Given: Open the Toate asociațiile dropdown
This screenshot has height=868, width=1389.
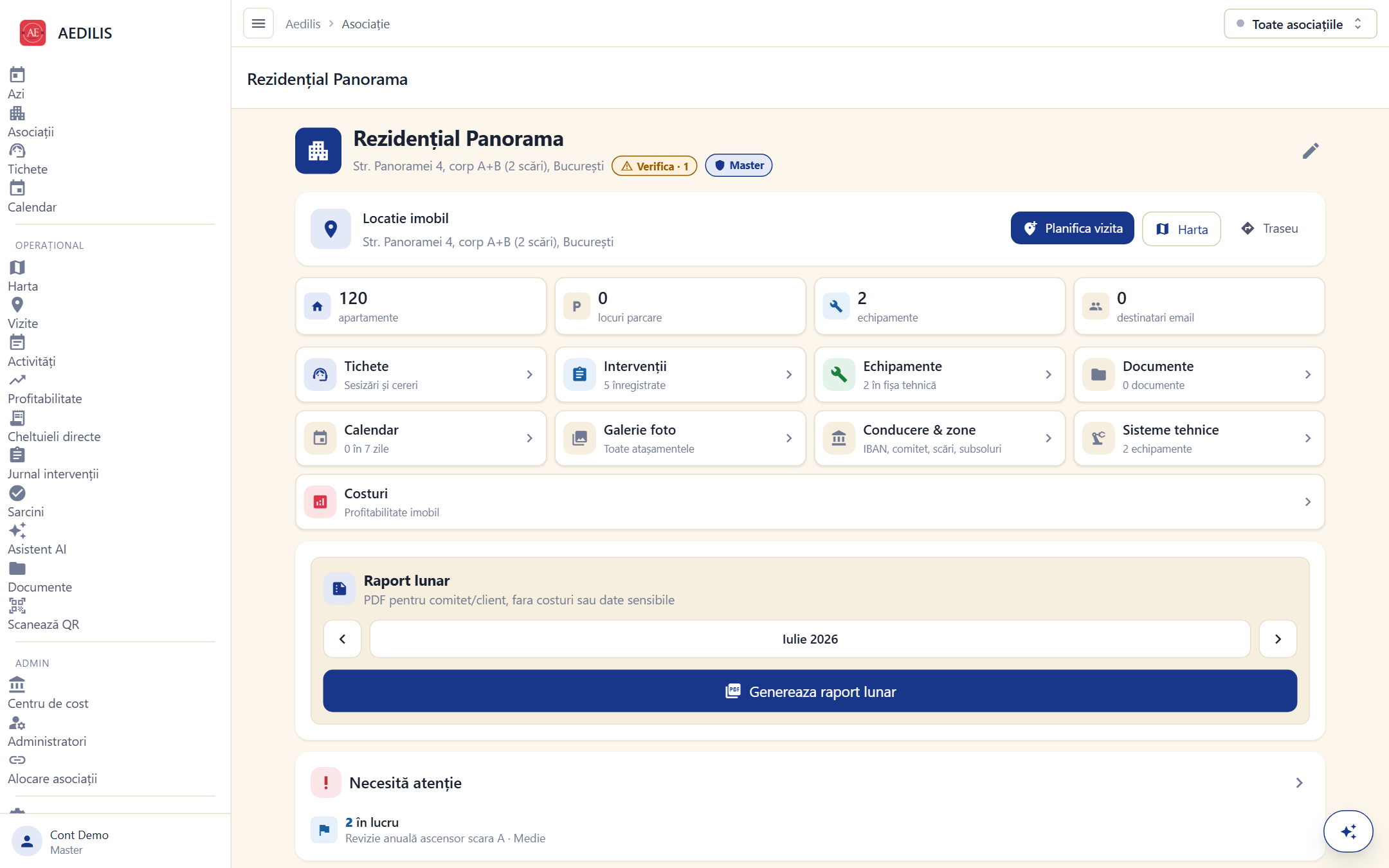Looking at the screenshot, I should 1300,24.
